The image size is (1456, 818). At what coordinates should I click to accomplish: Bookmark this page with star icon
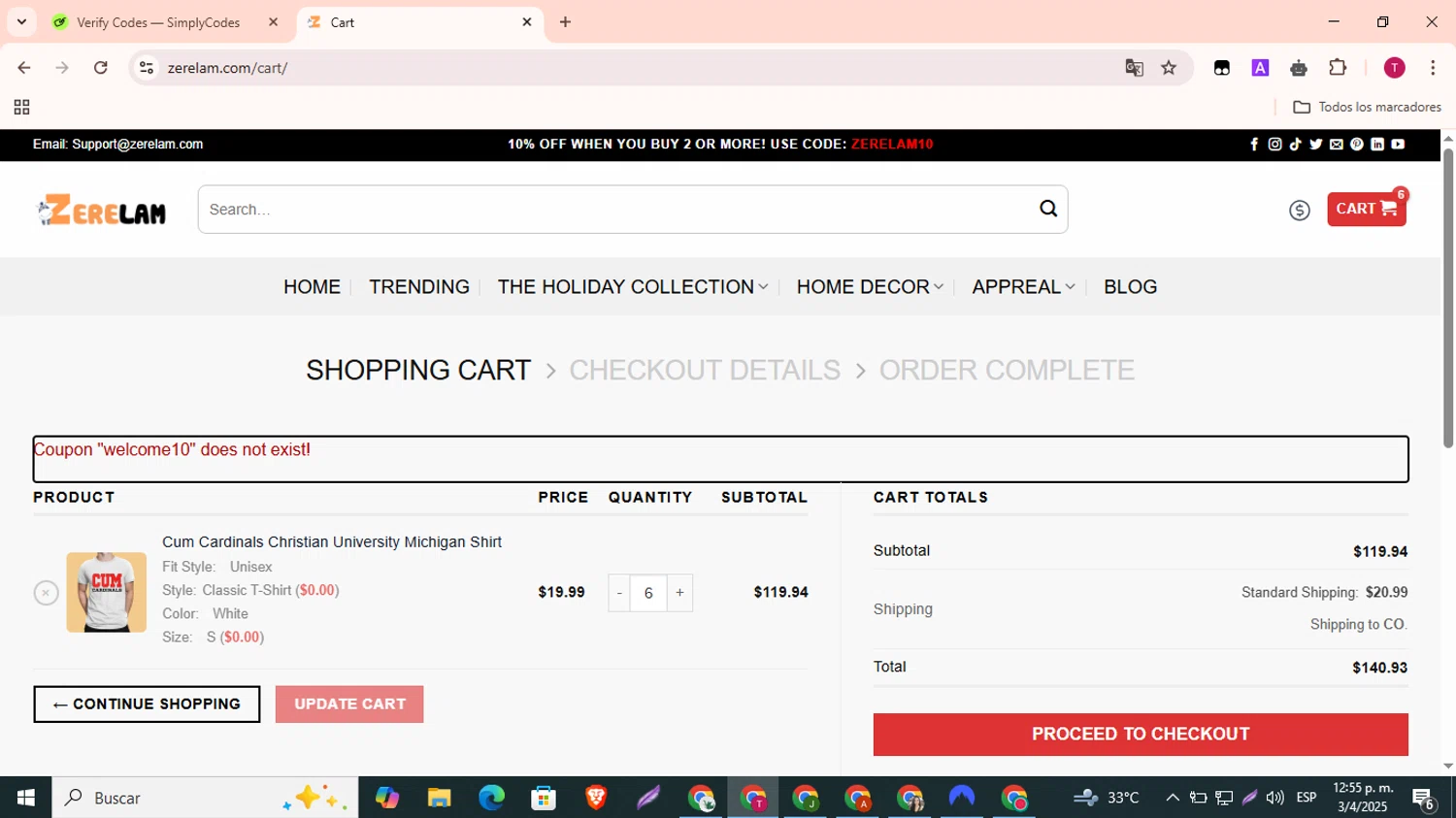pyautogui.click(x=1169, y=68)
